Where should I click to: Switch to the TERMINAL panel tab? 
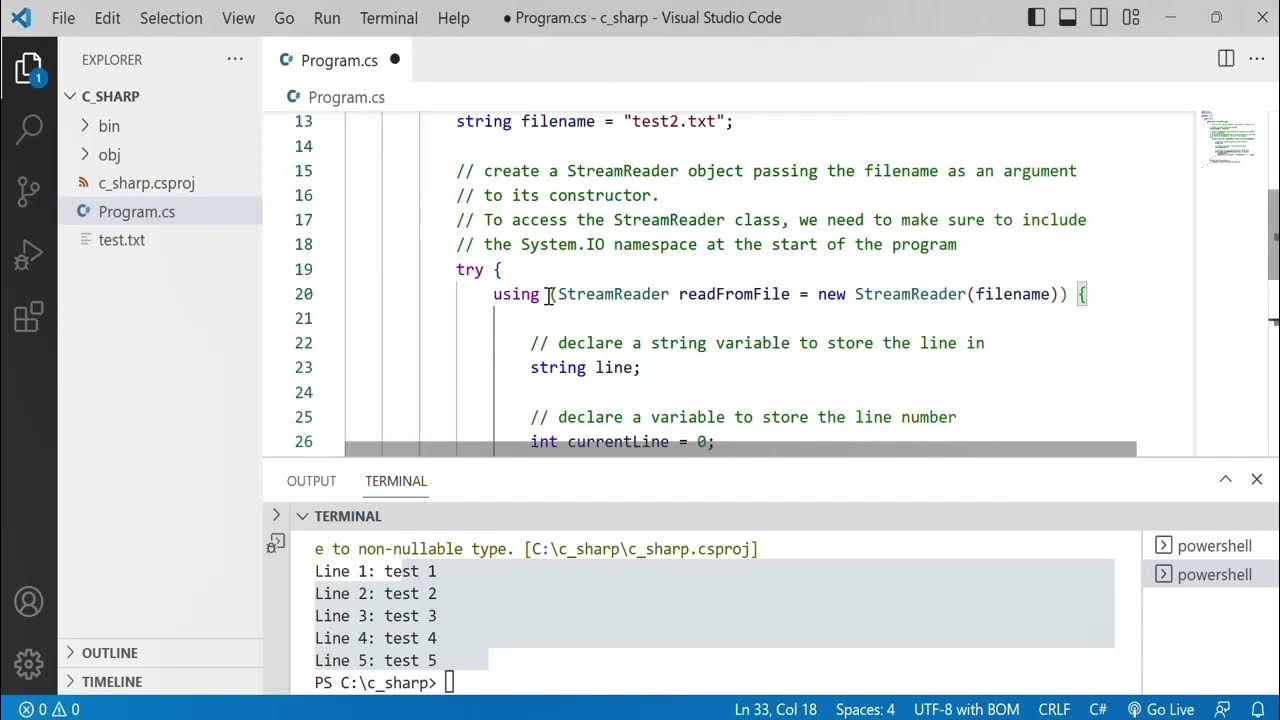[396, 481]
